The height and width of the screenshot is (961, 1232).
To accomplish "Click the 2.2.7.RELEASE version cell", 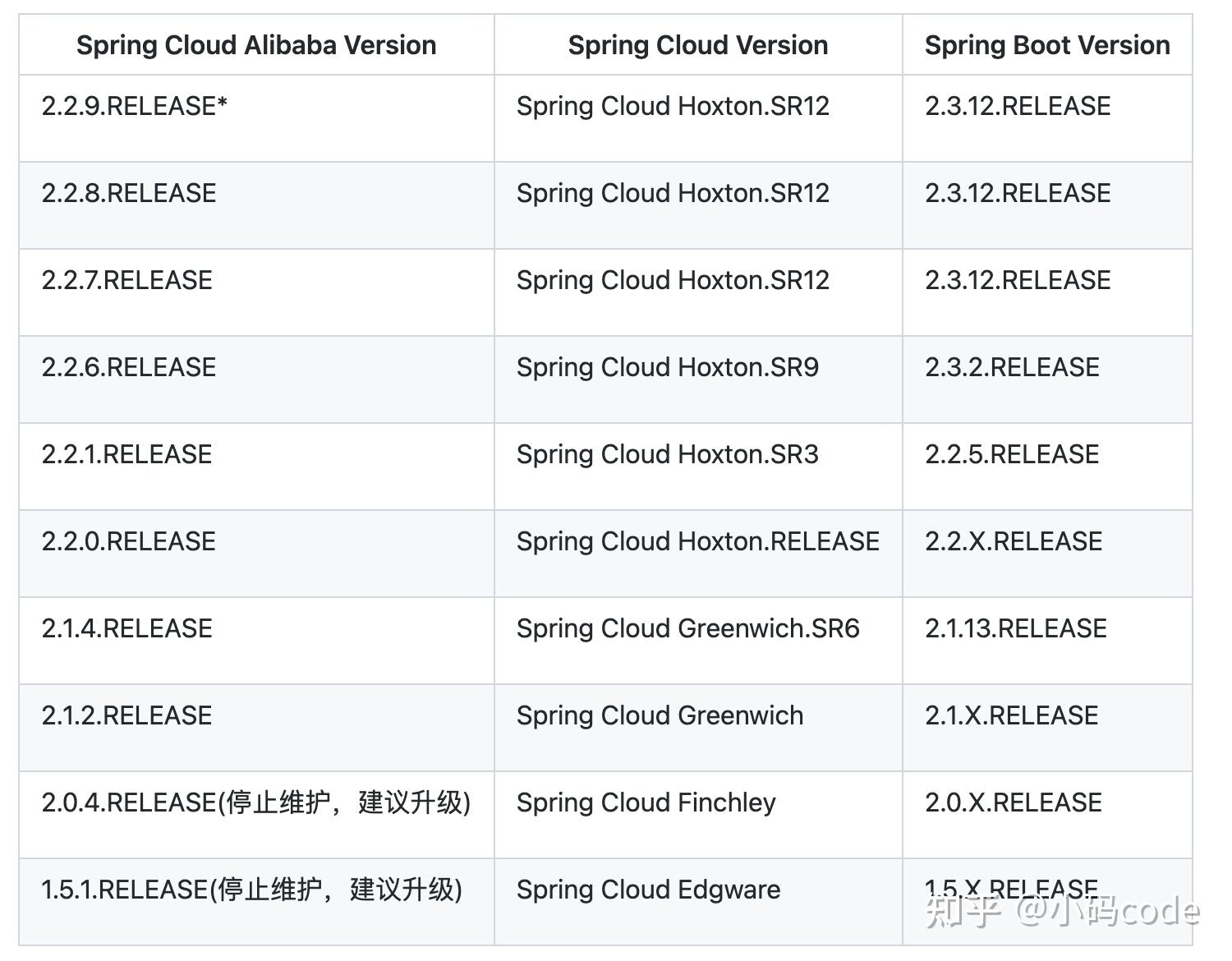I will 127,280.
